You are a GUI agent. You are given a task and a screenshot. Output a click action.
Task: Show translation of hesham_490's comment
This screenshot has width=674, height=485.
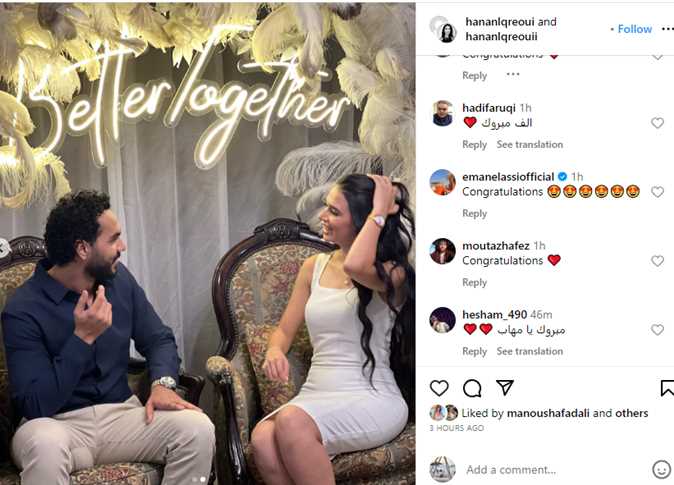click(530, 351)
